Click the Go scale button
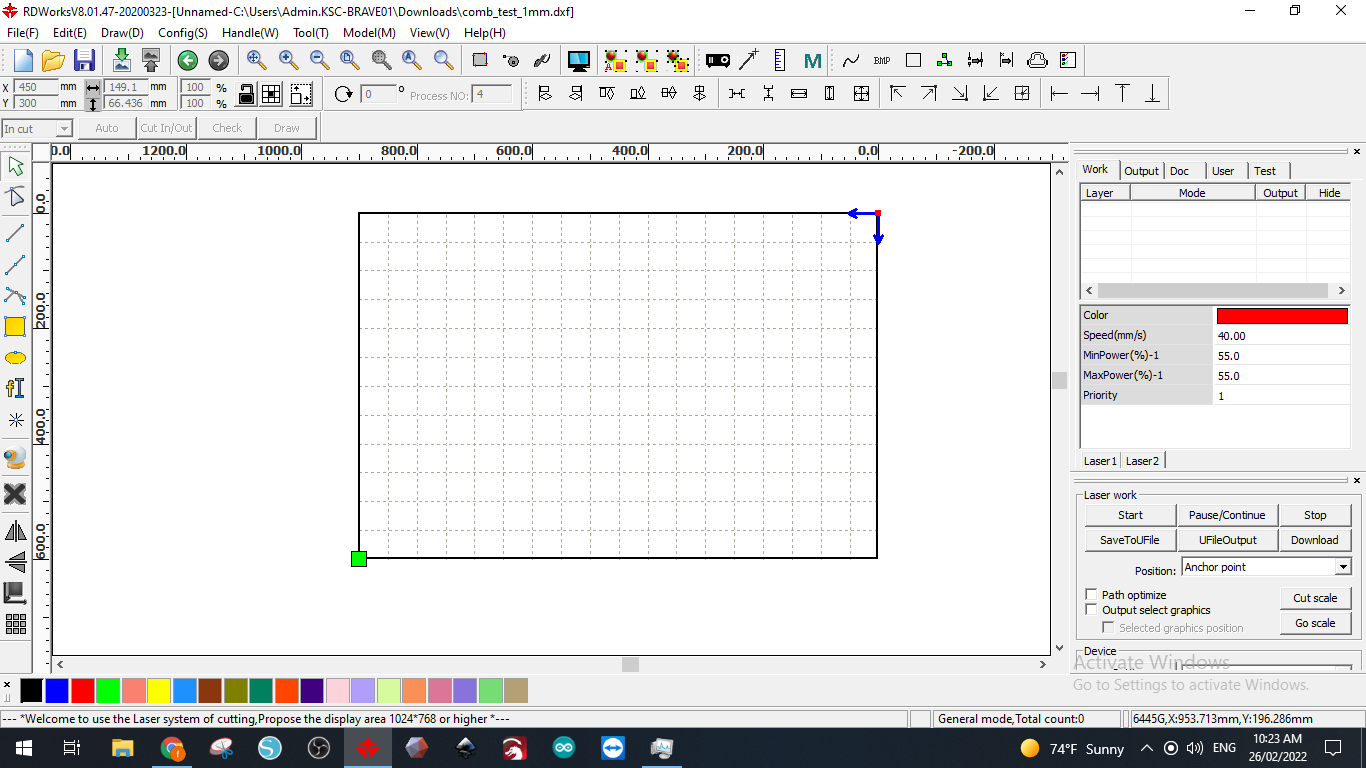This screenshot has width=1366, height=768. (1315, 623)
